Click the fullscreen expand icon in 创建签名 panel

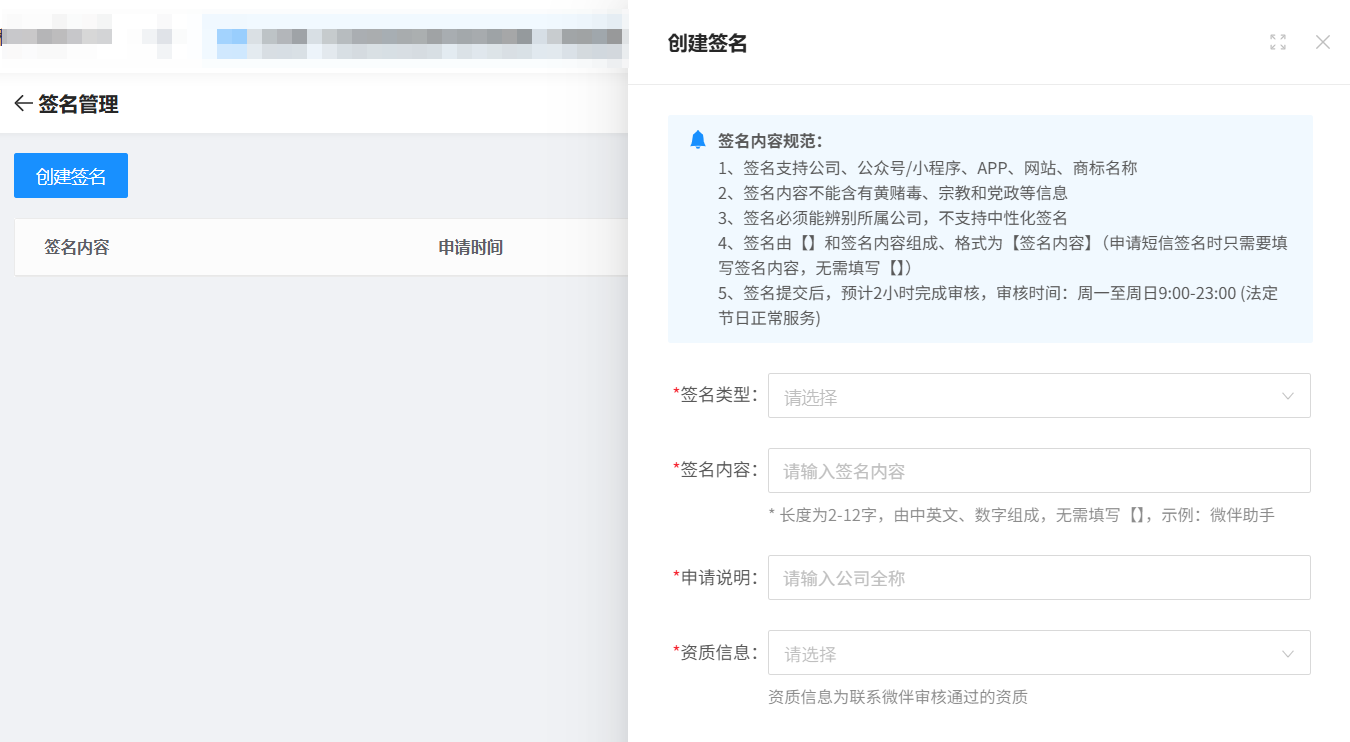1278,42
